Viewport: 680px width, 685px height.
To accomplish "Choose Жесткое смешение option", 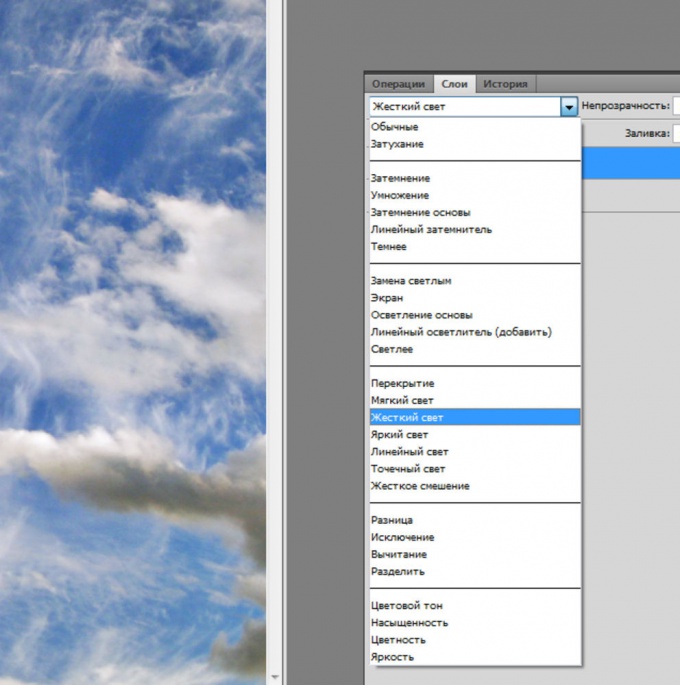I will (475, 486).
